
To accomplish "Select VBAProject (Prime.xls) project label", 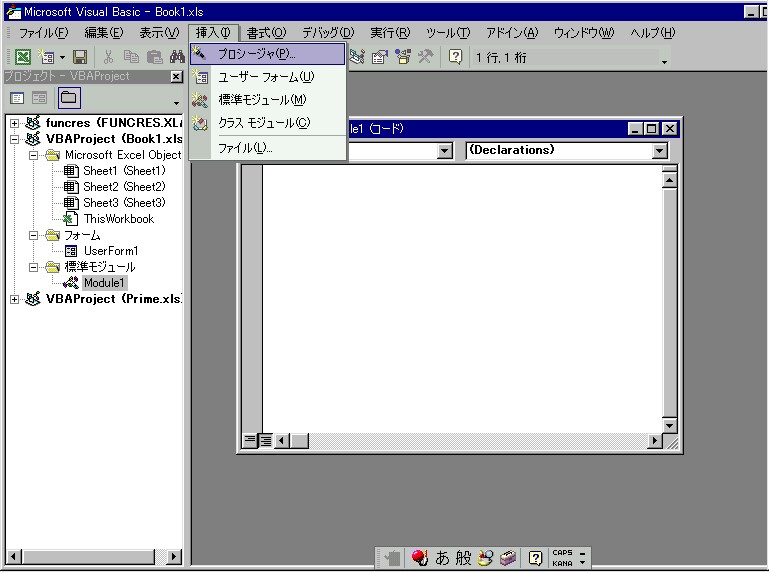I will (x=114, y=299).
